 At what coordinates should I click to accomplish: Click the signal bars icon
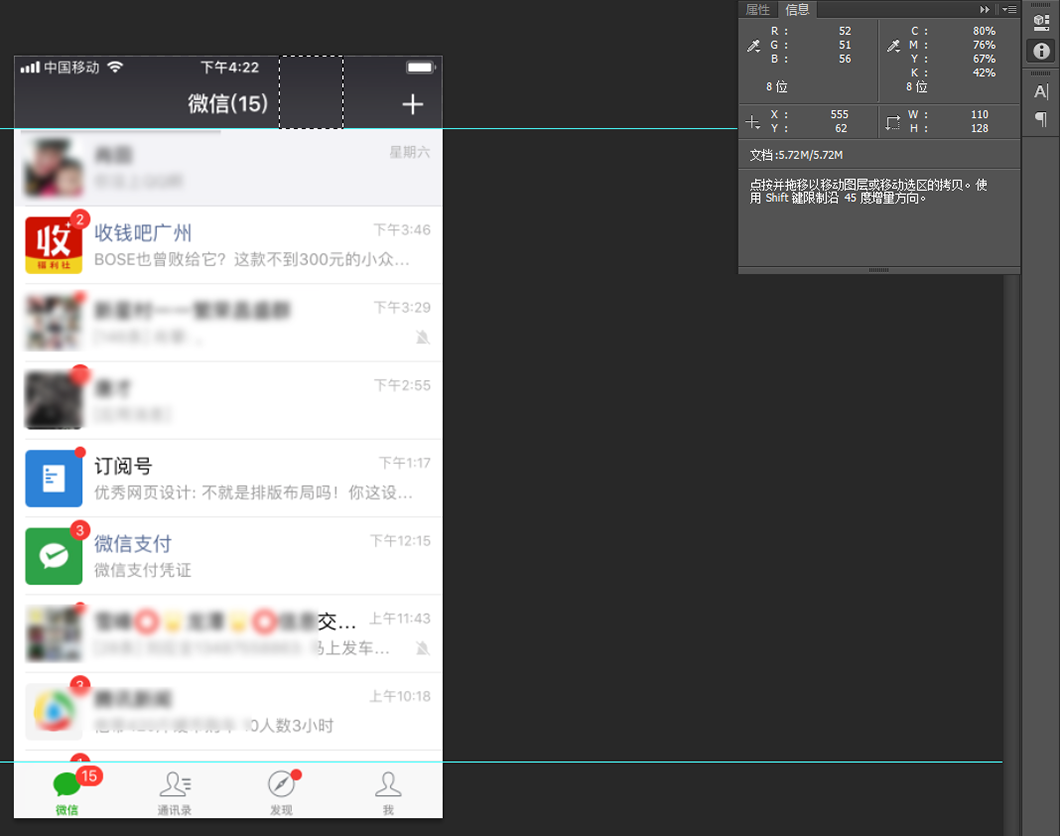point(30,67)
